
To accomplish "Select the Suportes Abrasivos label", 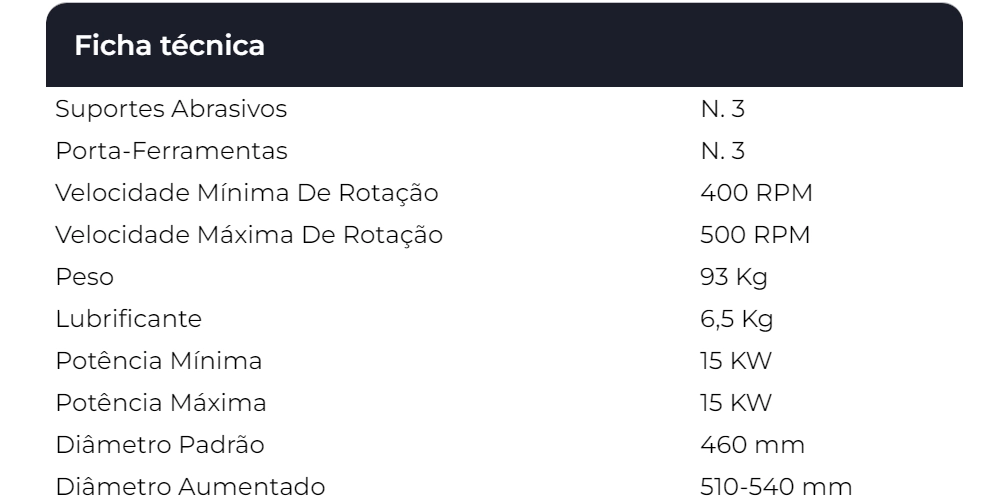I will (x=172, y=108).
